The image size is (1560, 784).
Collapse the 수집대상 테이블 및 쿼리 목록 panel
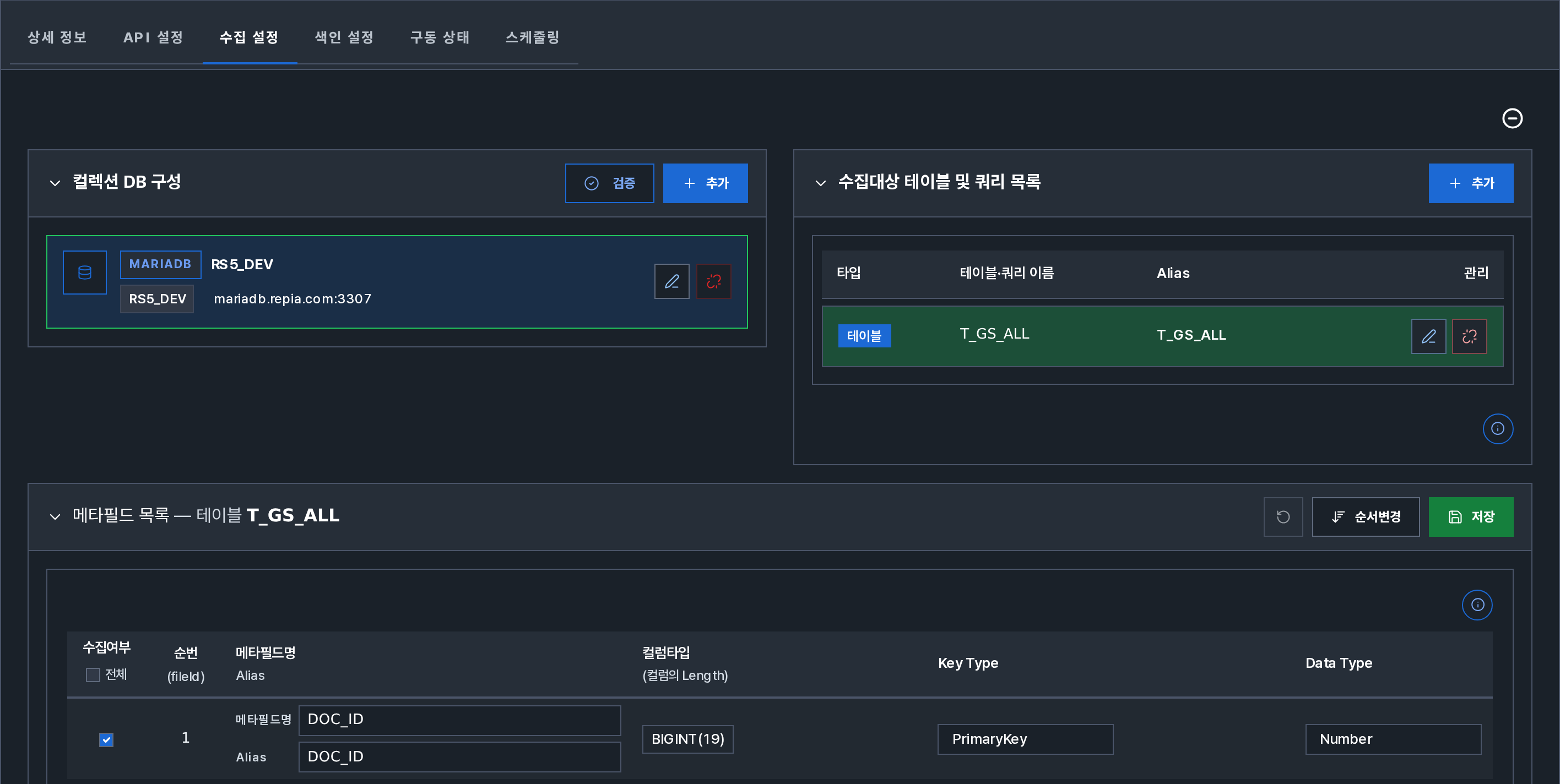click(x=821, y=183)
